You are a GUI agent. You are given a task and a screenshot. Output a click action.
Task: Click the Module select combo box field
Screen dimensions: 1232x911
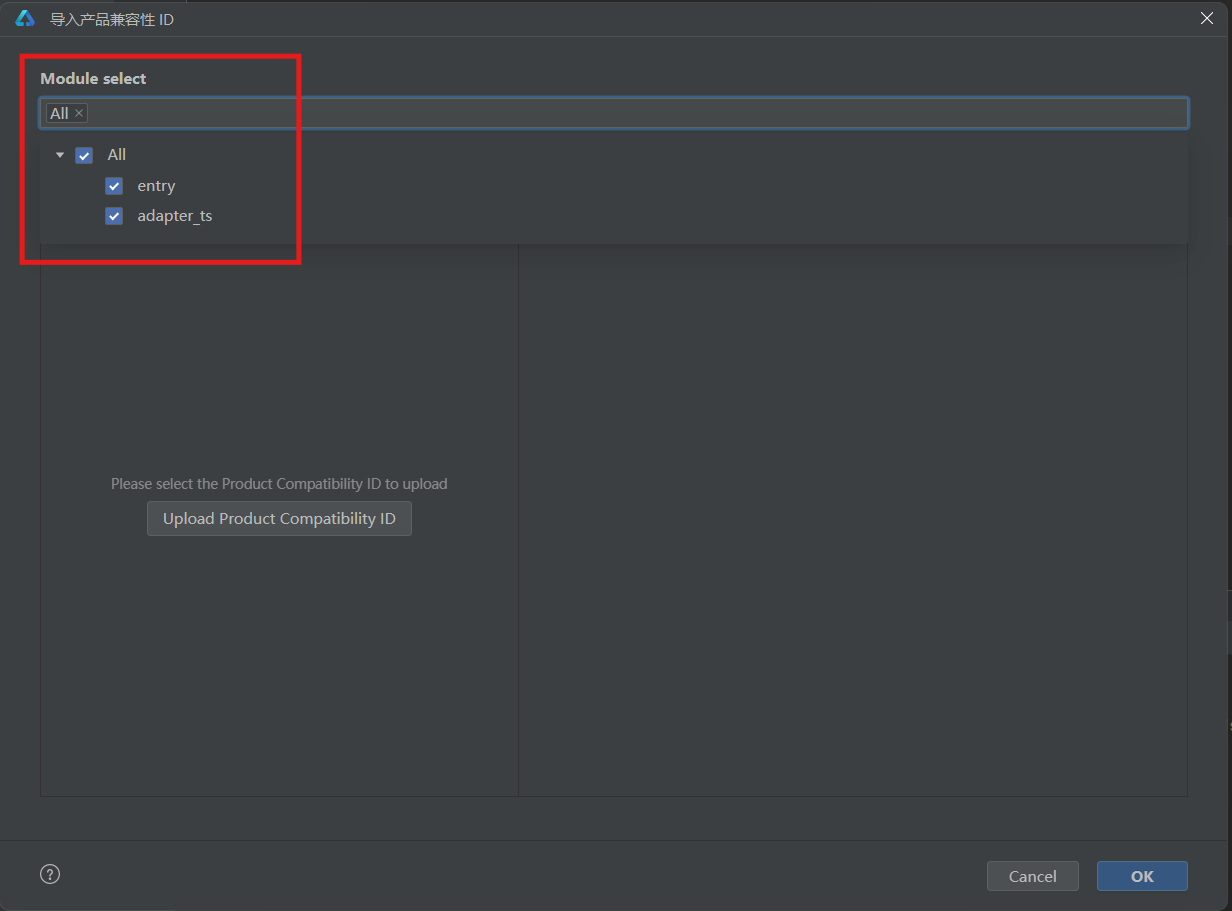click(x=640, y=113)
